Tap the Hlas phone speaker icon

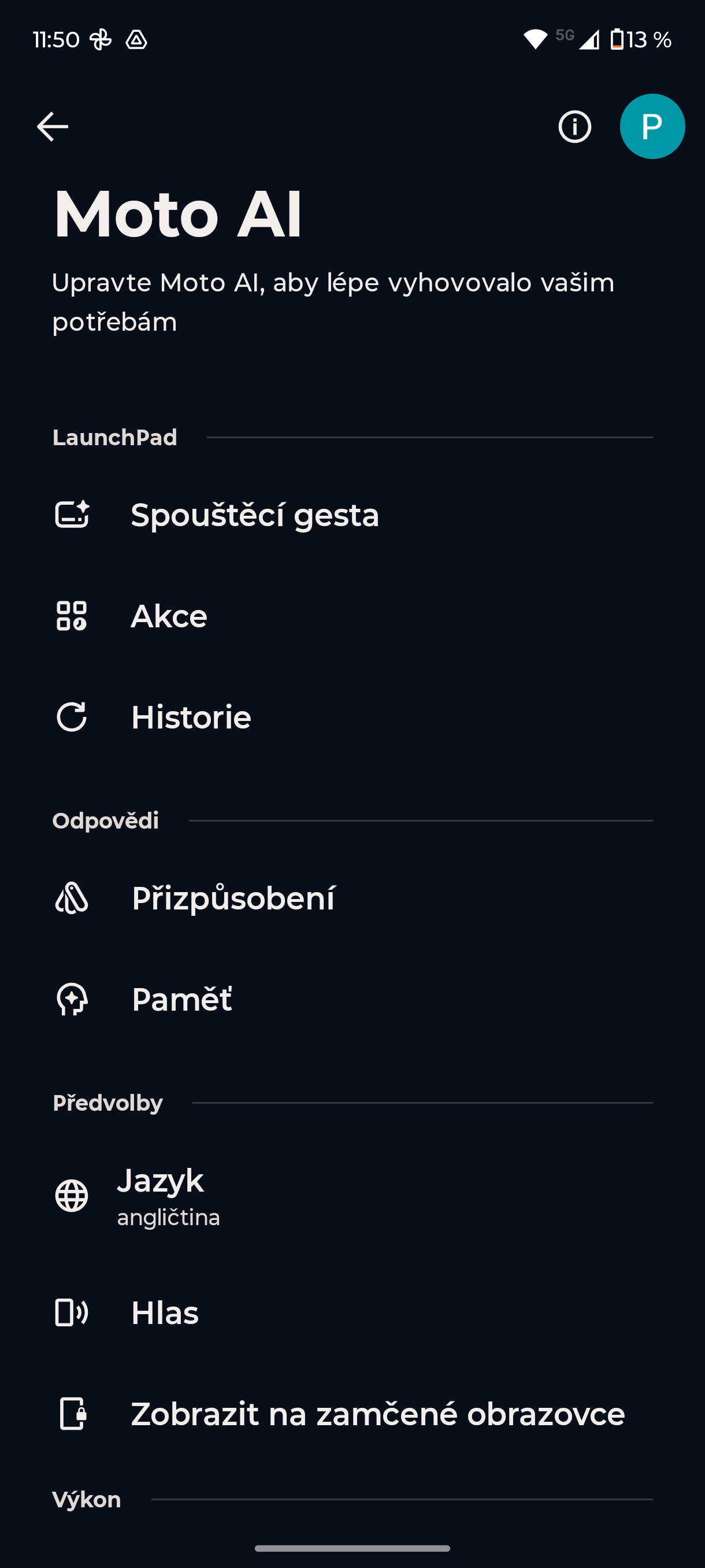tap(72, 1312)
